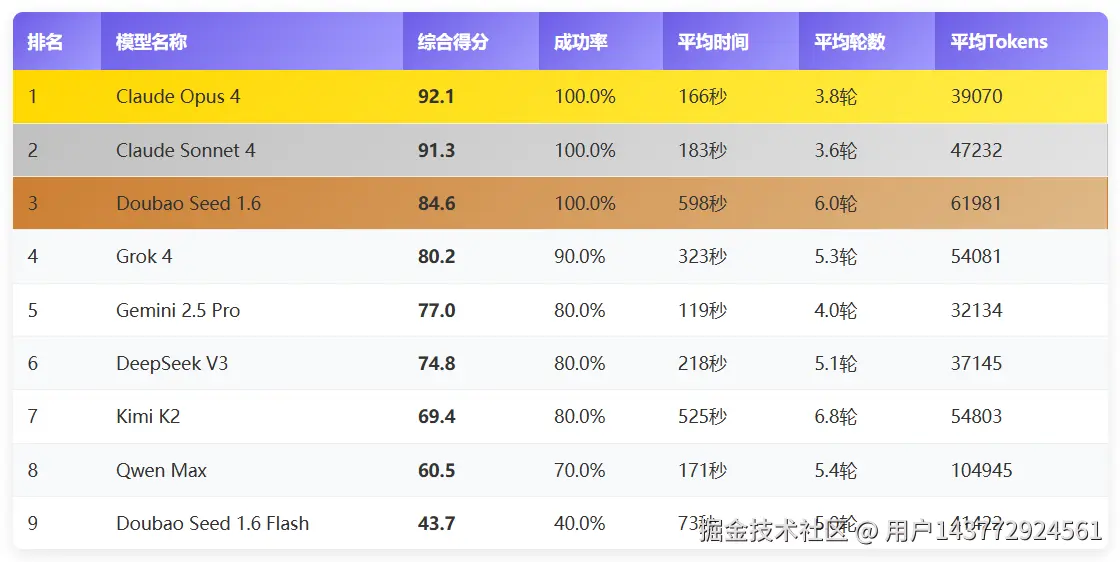1120x562 pixels.
Task: Click the 100.0% success rate for Claude Sonnet 4
Action: (x=585, y=151)
